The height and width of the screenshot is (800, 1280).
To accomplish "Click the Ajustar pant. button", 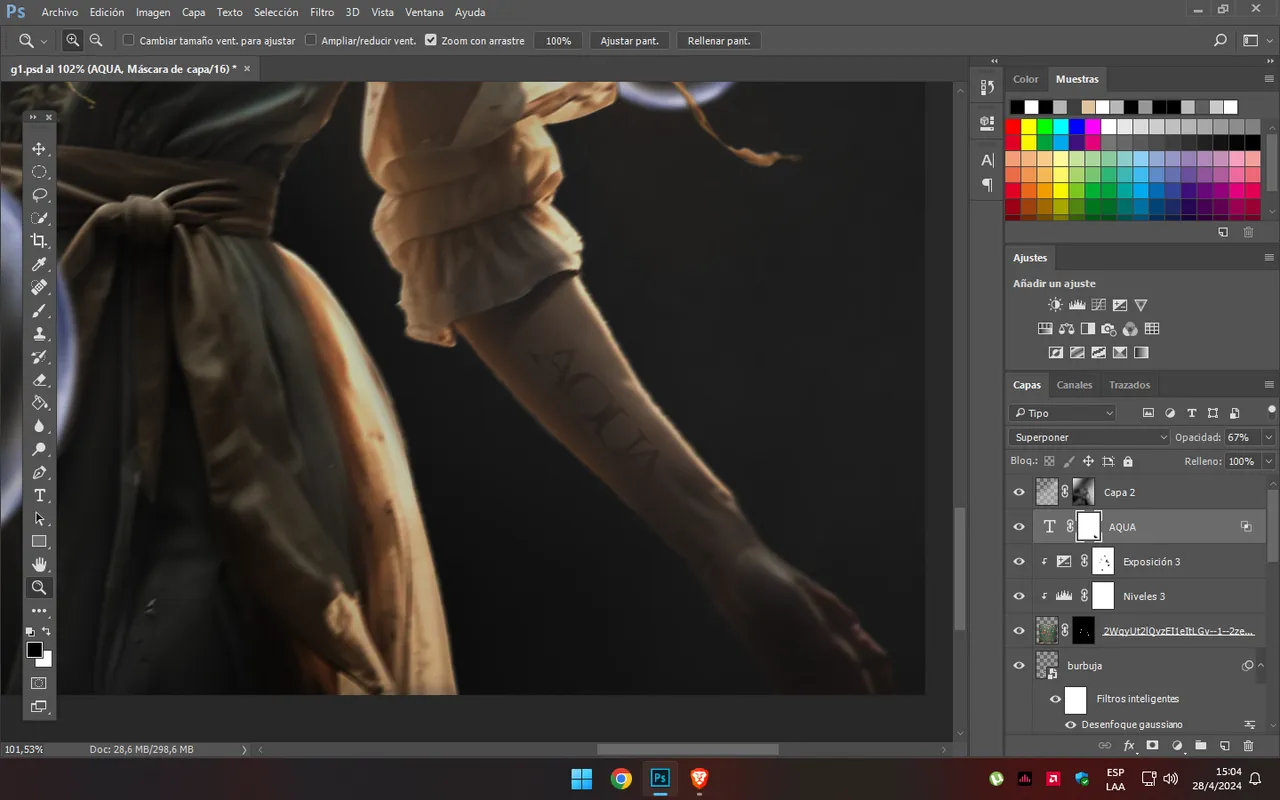I will coord(630,41).
